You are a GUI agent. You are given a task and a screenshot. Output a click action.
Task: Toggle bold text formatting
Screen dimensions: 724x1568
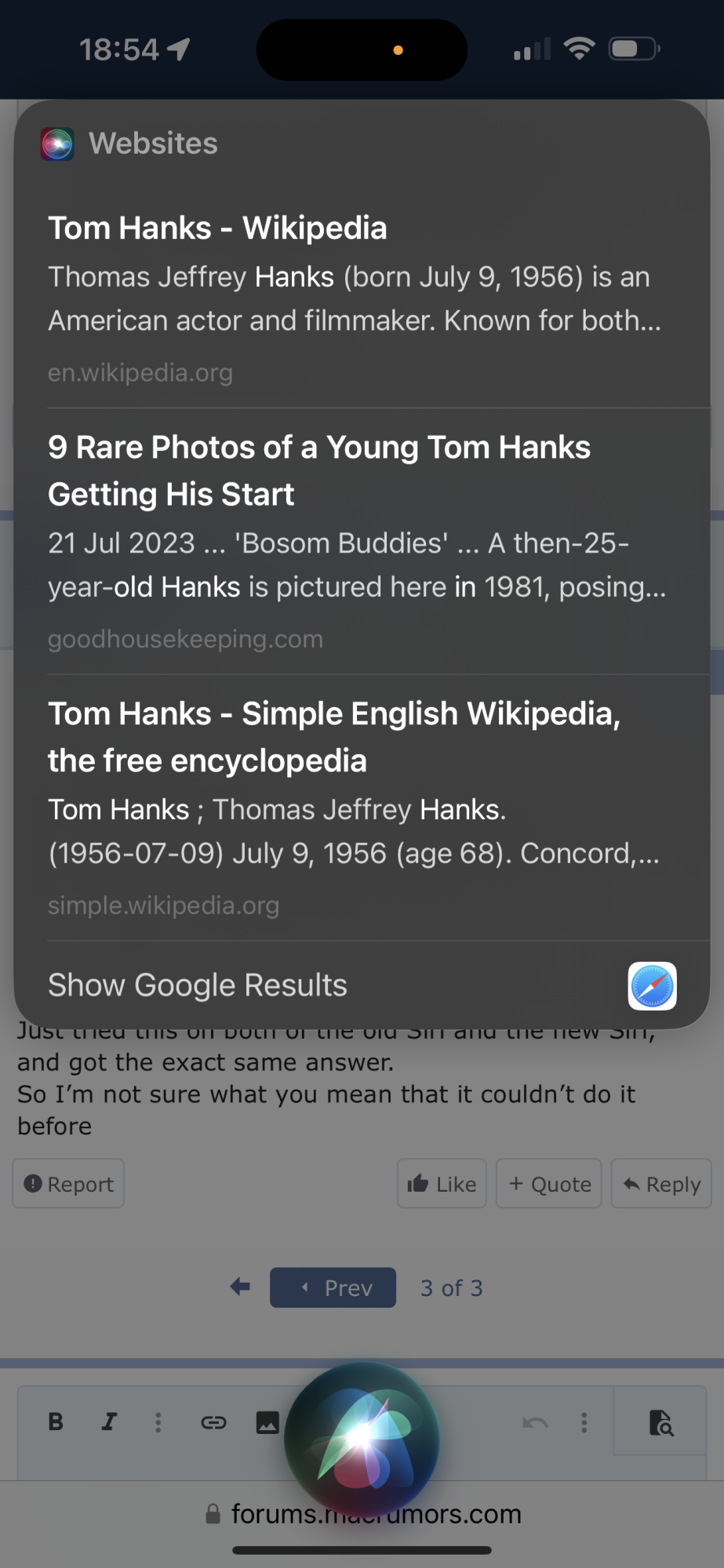pyautogui.click(x=56, y=1422)
